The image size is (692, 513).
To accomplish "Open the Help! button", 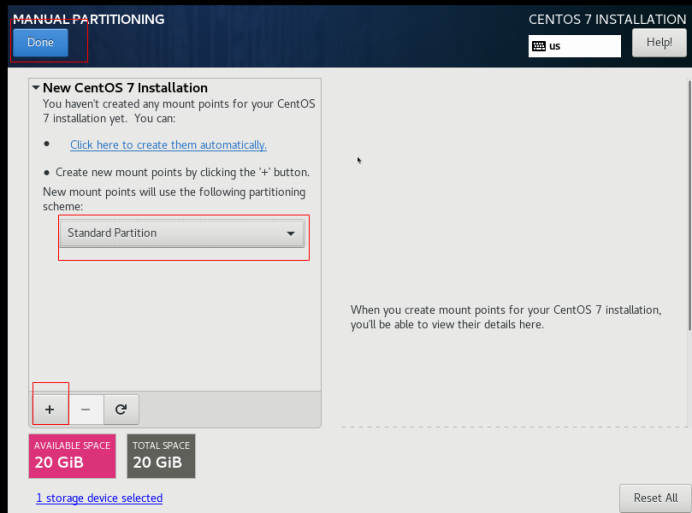I will [659, 43].
